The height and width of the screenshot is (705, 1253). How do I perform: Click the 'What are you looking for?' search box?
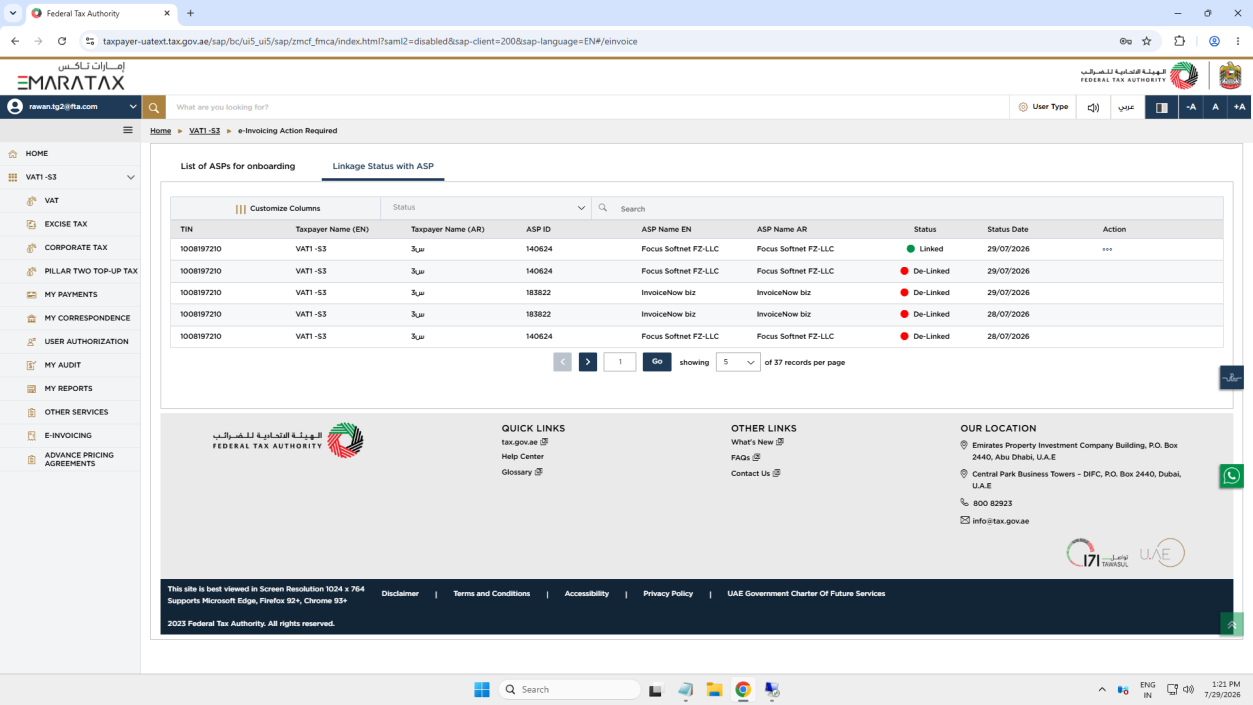coord(588,107)
